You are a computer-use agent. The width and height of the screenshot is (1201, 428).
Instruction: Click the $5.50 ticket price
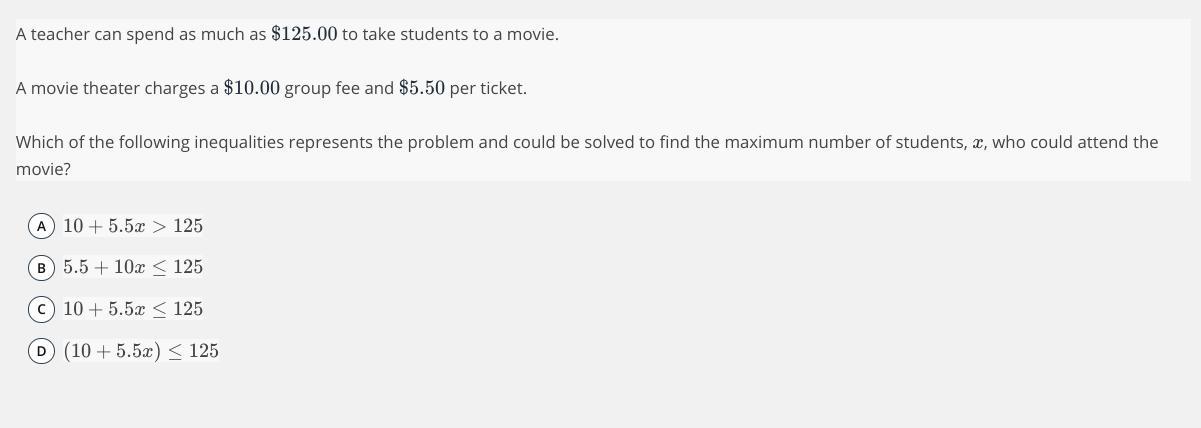tap(421, 88)
